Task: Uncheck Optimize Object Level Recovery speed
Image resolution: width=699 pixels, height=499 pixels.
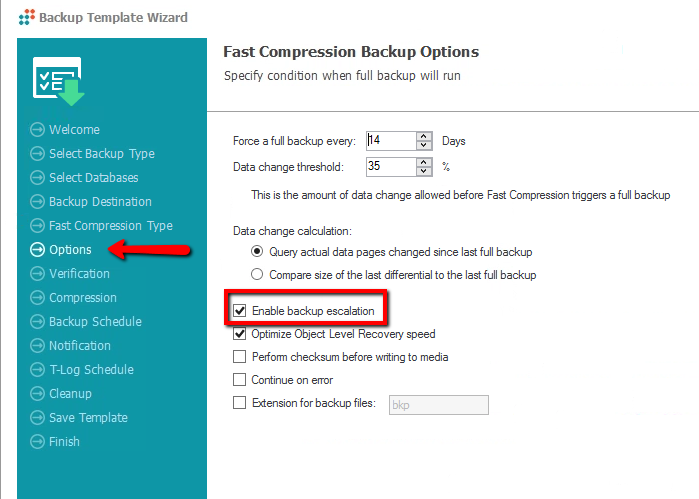Action: pos(239,334)
